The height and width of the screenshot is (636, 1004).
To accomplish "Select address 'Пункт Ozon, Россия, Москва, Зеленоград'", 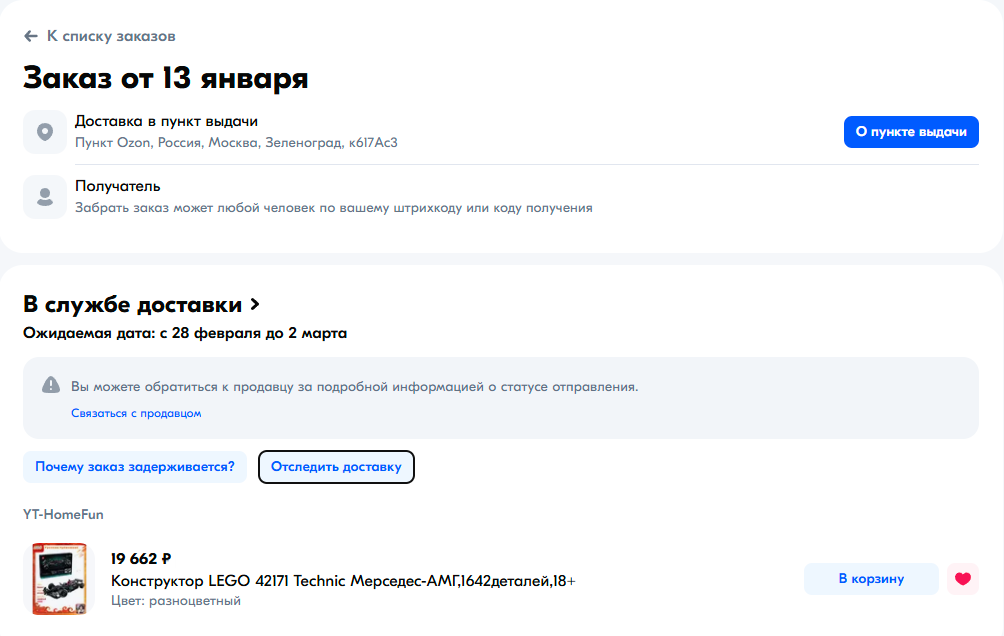I will (236, 142).
